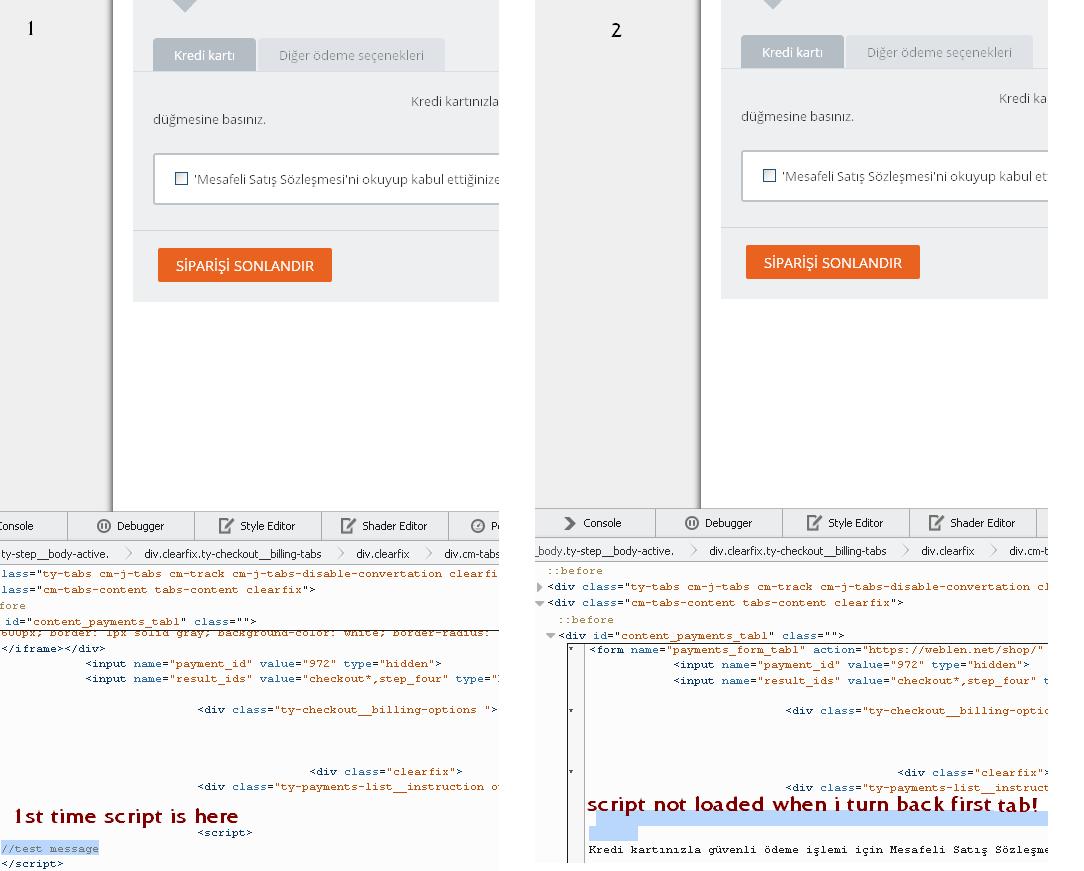The width and height of the screenshot is (1084, 871).
Task: Open the Debugger tab in screenshot 1
Action: click(x=131, y=526)
